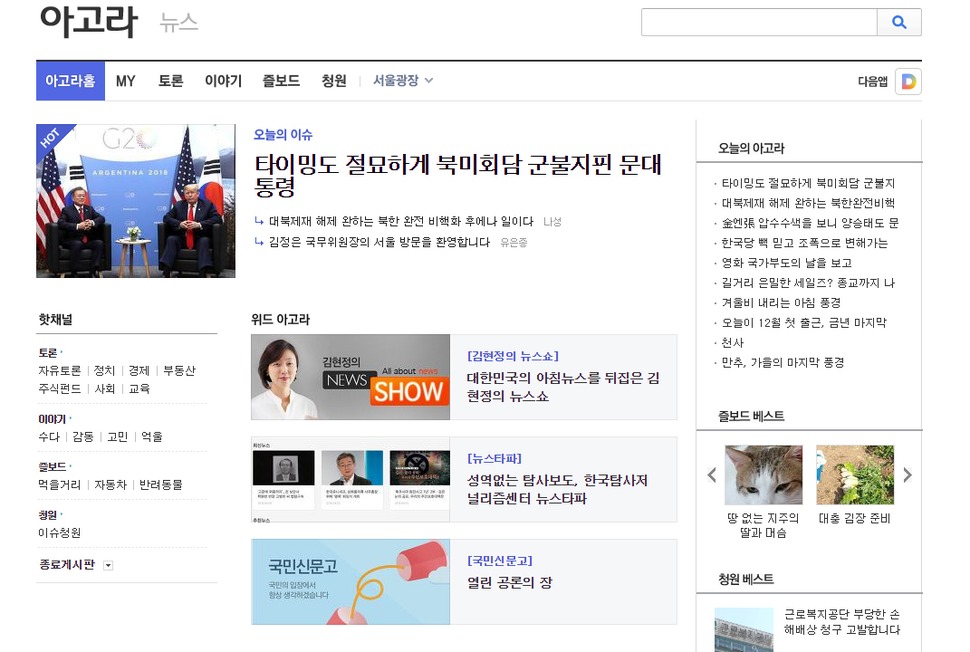Open the cat photo thumbnail
This screenshot has height=652, width=970.
763,474
